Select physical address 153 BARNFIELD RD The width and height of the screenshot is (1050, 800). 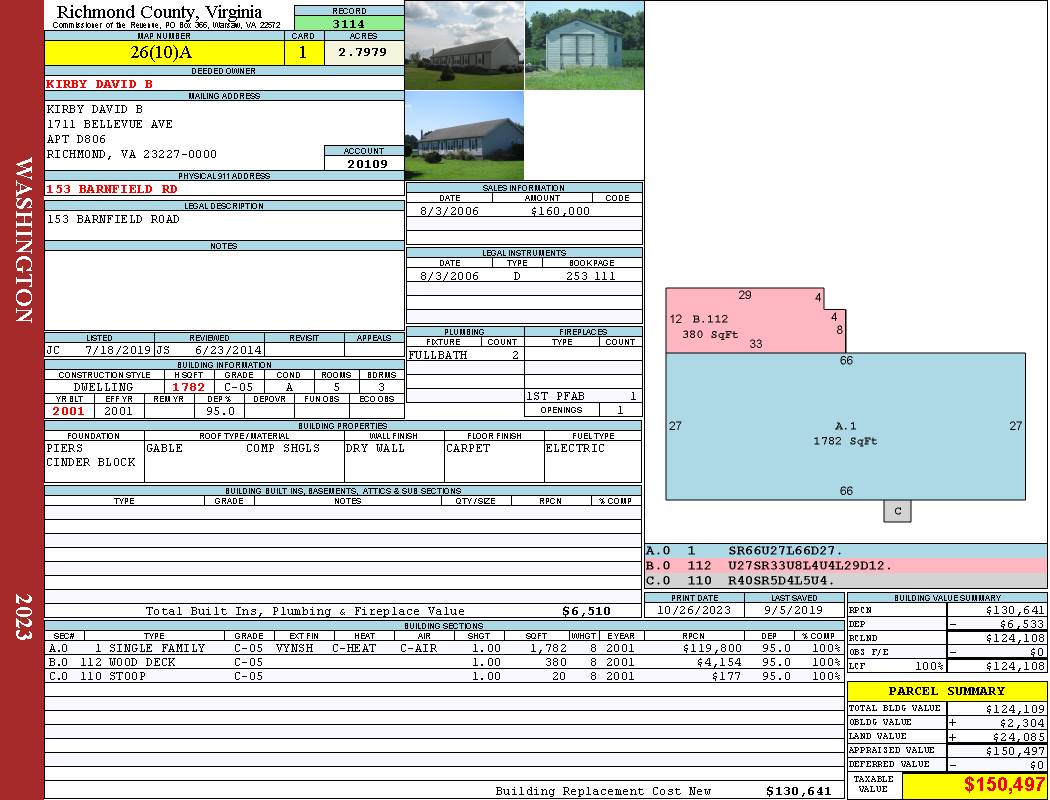coord(112,189)
